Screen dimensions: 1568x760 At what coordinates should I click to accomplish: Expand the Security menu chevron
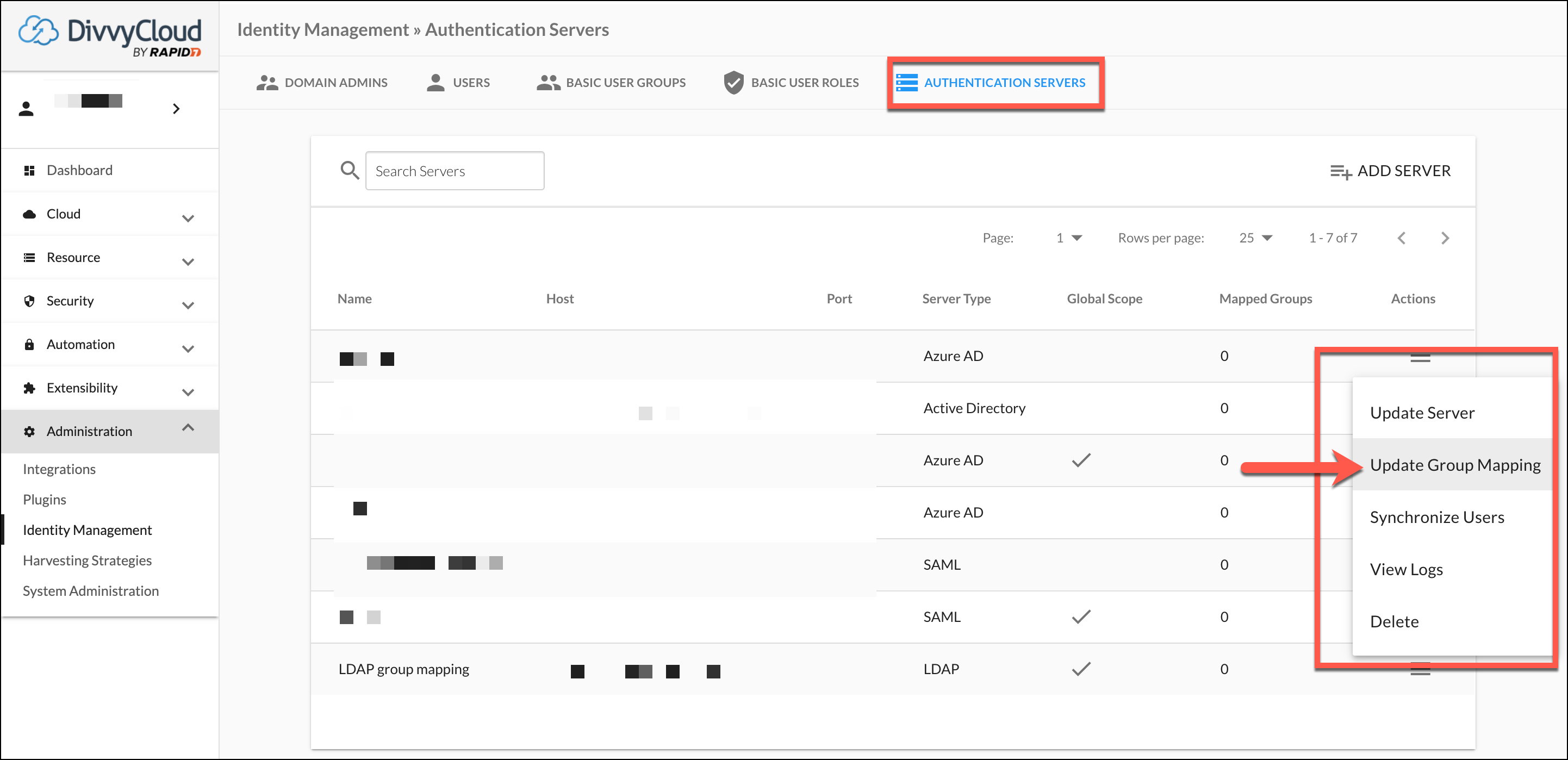pyautogui.click(x=188, y=305)
